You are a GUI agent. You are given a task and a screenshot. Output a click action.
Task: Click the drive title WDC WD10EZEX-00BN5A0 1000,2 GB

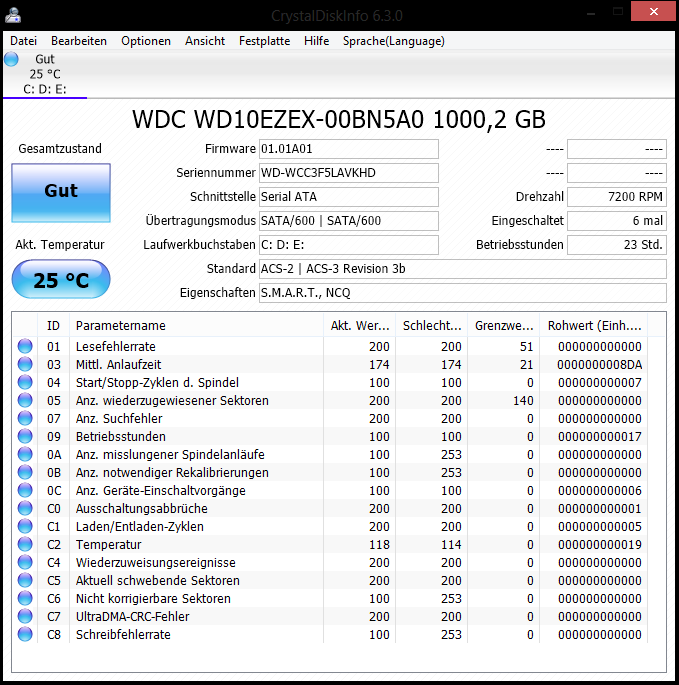339,119
